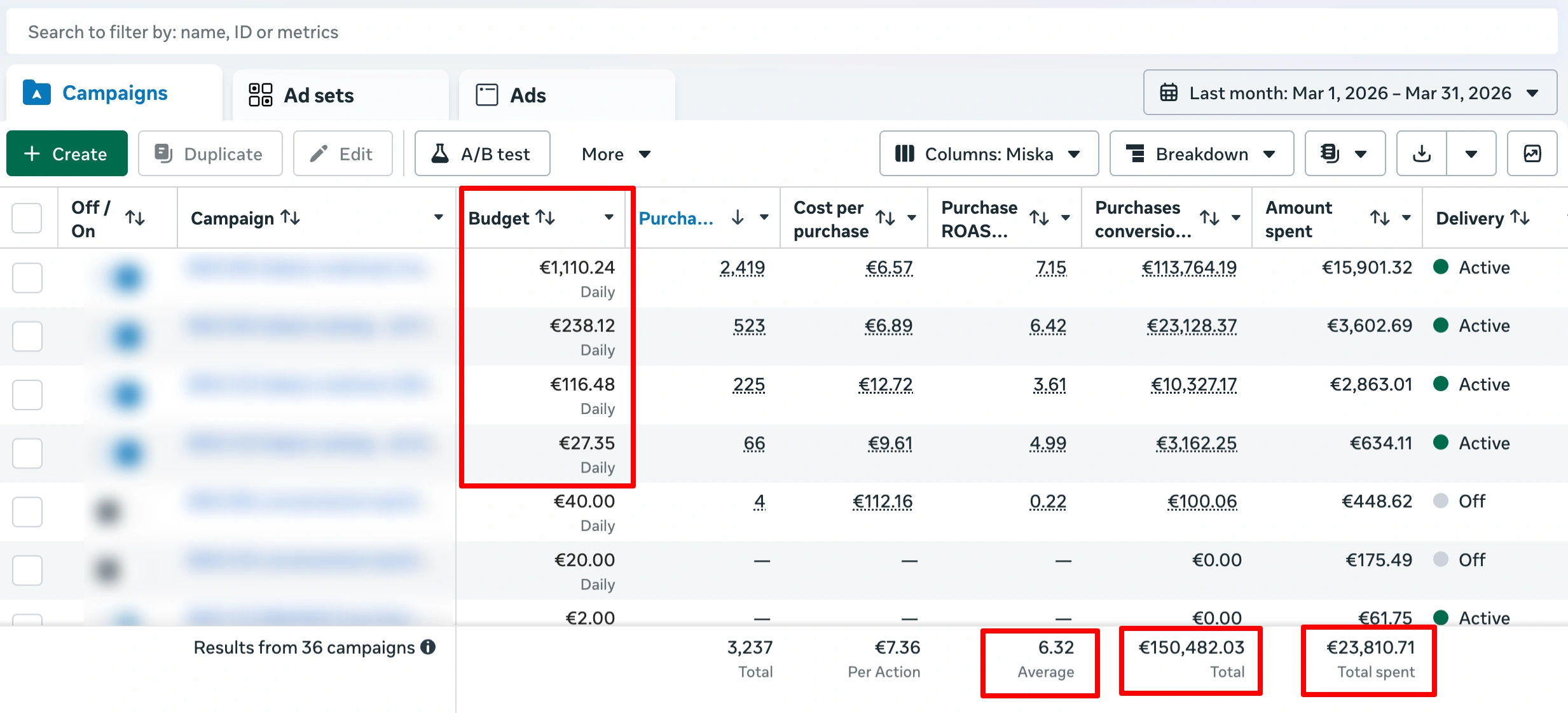This screenshot has height=713, width=1568.
Task: Sort by the Amount spent arrows
Action: pos(1379,218)
